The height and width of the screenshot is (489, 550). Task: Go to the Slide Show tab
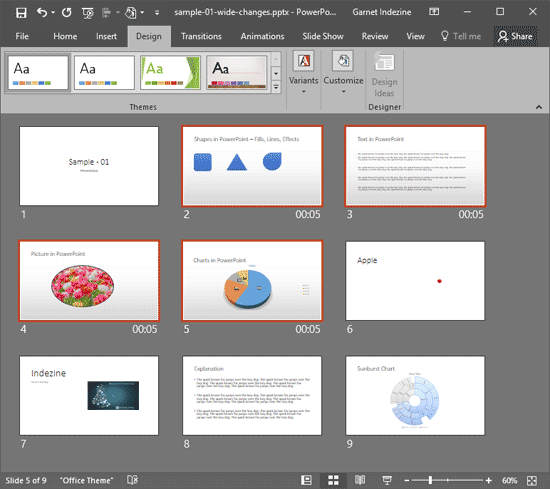(x=323, y=36)
